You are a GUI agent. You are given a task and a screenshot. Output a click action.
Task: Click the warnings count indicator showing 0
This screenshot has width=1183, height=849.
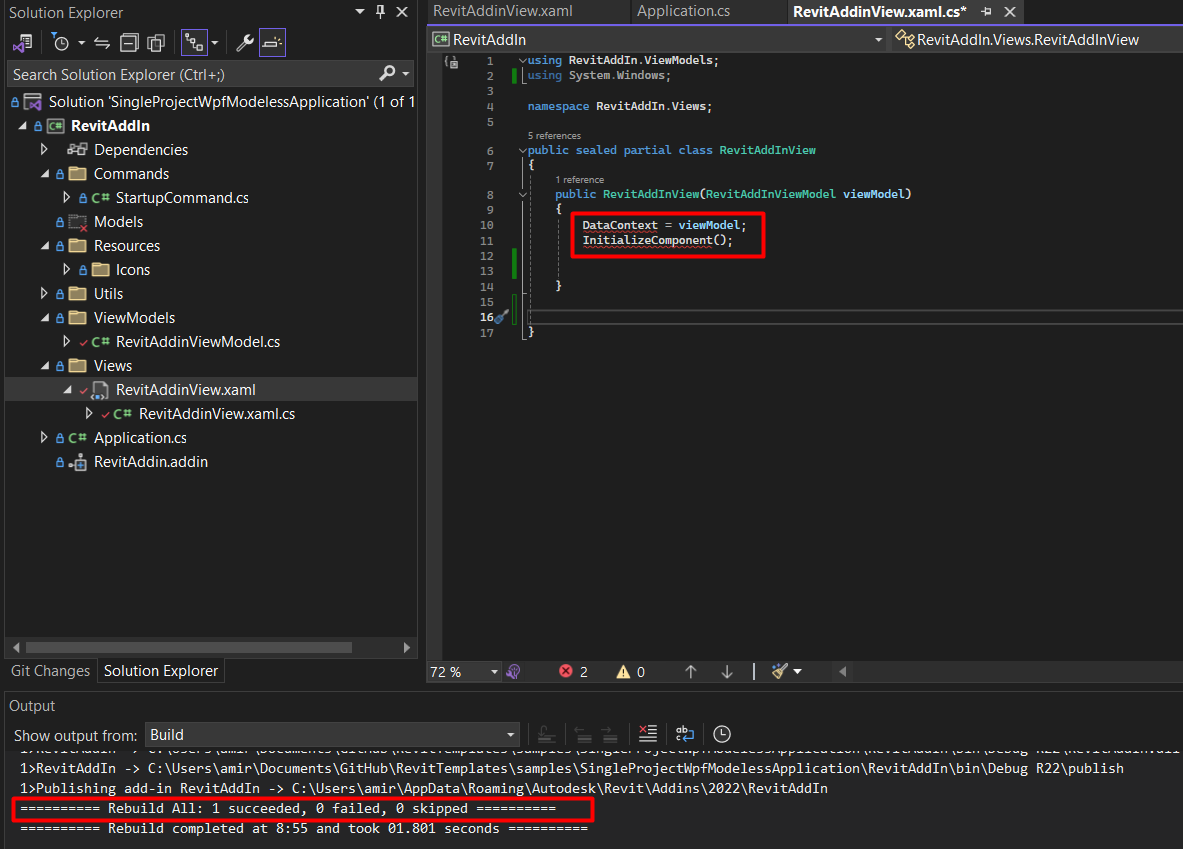coord(631,672)
